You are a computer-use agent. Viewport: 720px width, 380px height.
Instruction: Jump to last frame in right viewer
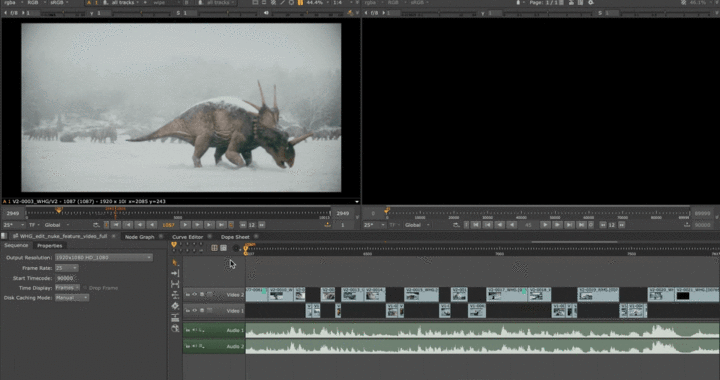pos(581,225)
